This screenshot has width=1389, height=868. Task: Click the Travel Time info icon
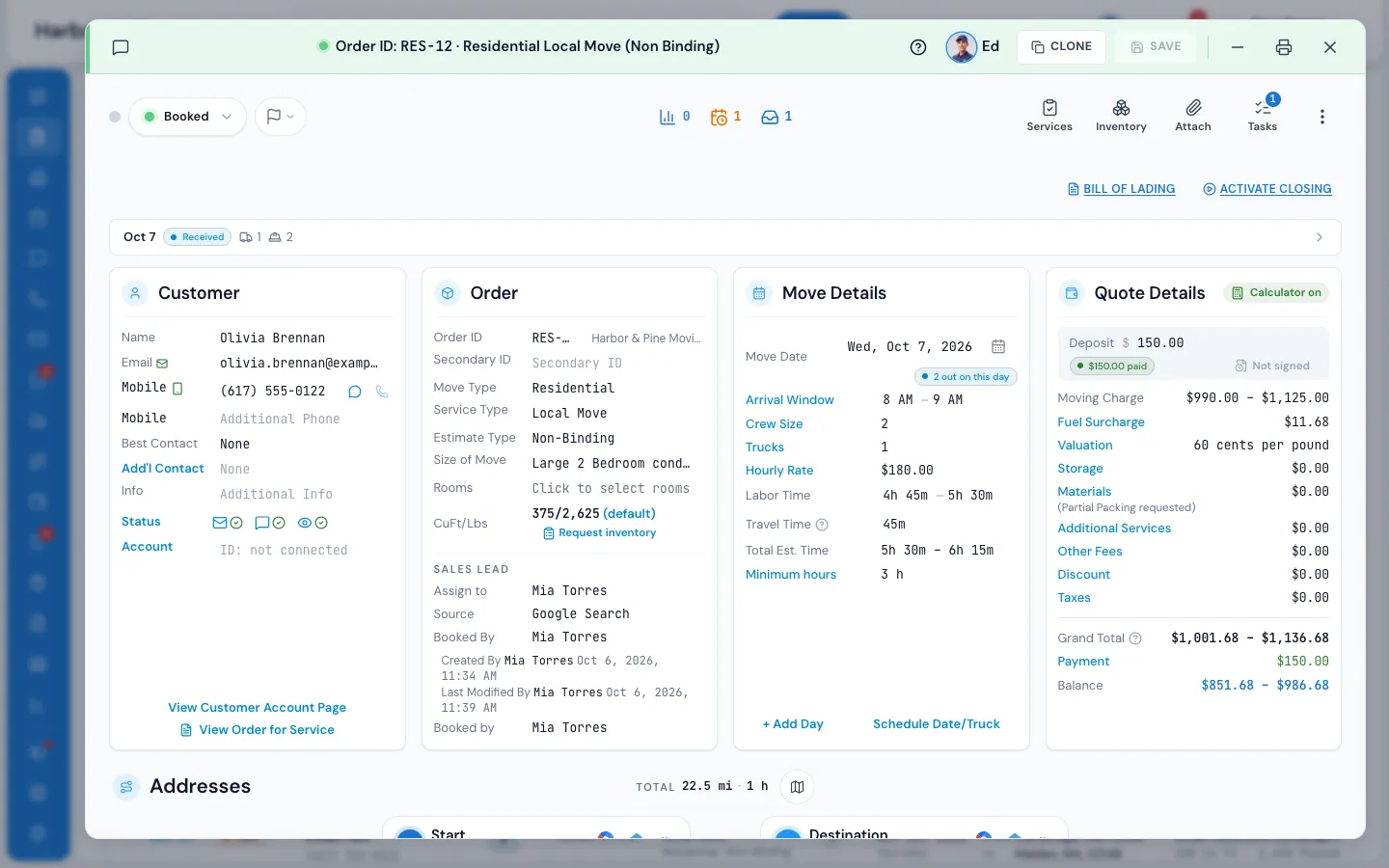point(822,525)
